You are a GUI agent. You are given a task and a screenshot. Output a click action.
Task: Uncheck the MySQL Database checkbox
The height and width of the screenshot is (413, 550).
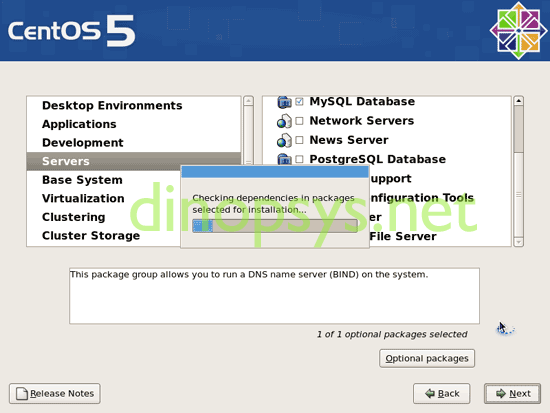click(299, 102)
